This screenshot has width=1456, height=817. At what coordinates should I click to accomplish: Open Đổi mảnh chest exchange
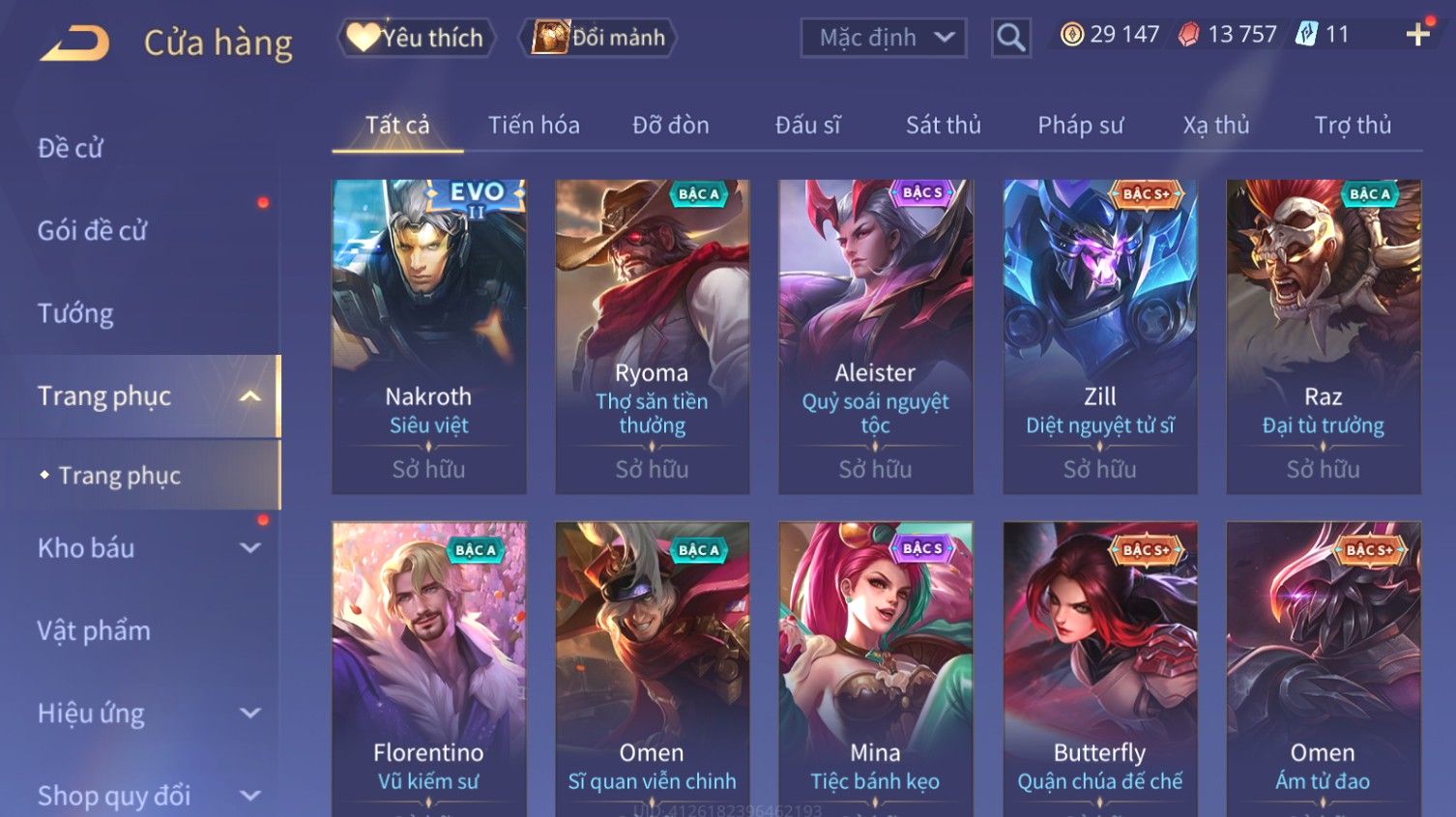click(x=597, y=38)
